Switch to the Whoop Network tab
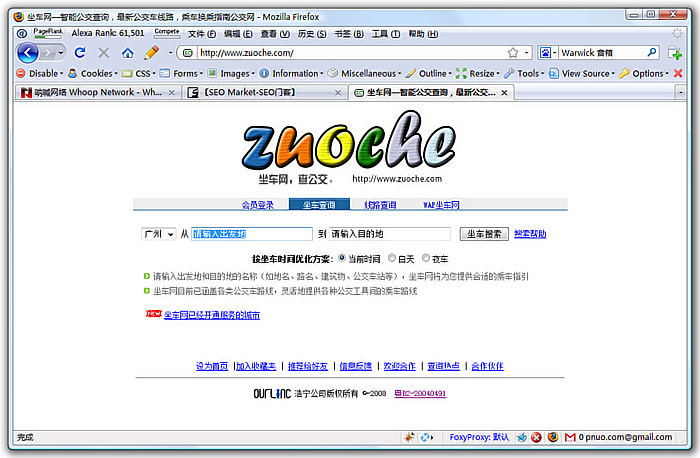The image size is (700, 458). pos(98,92)
